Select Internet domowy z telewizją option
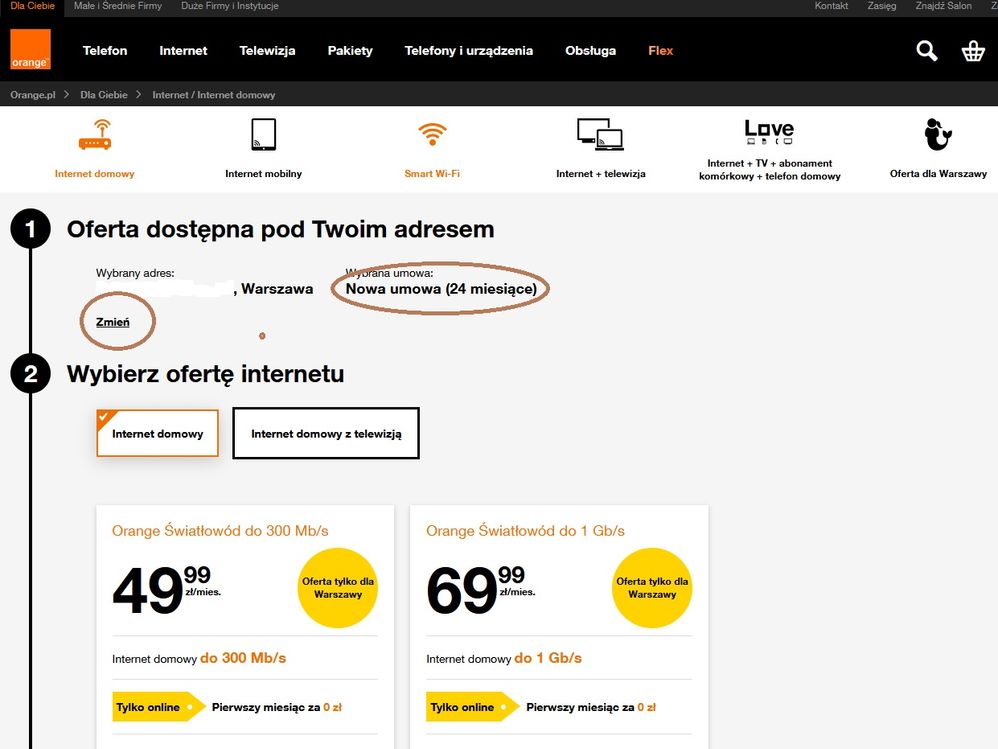 [326, 434]
